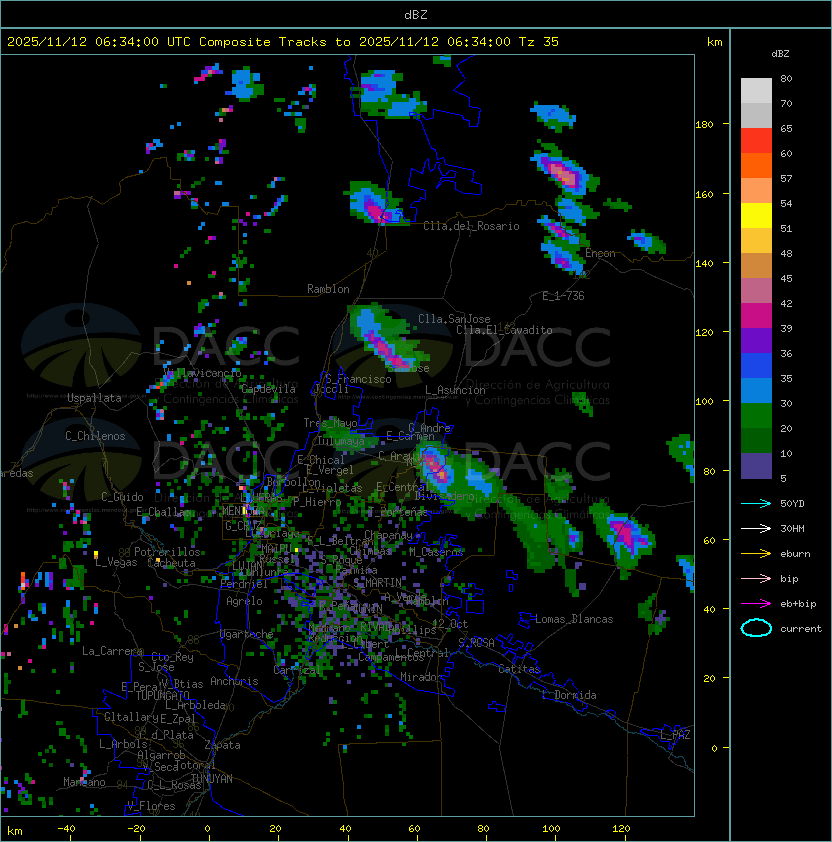Click the 'current' legend label
Viewport: 832px width, 842px height.
tap(801, 628)
